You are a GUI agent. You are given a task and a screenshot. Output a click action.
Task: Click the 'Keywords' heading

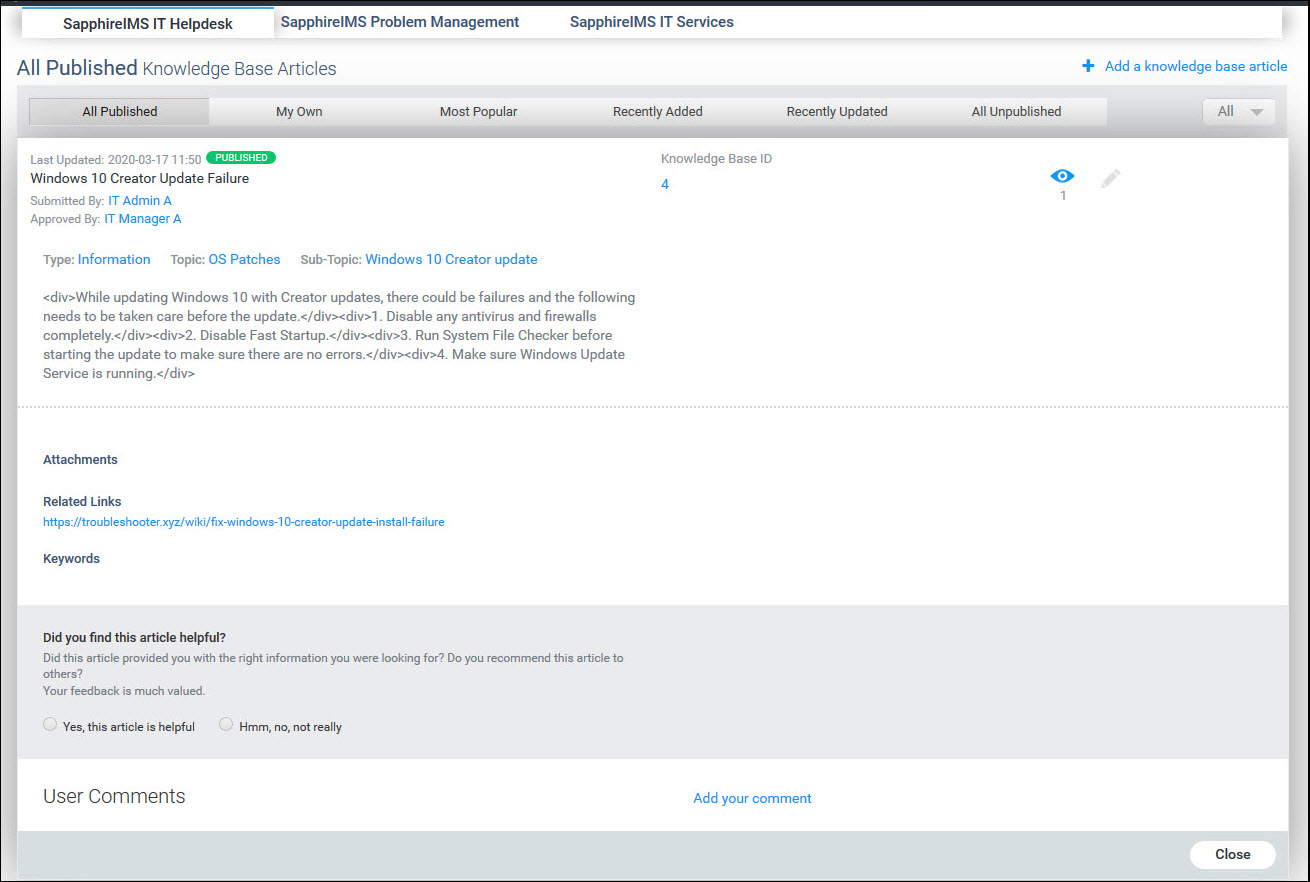[x=71, y=559]
